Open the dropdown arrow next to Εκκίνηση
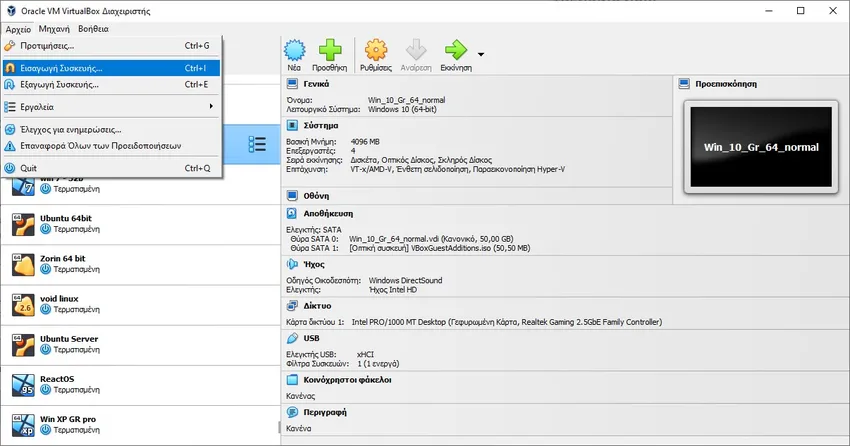The image size is (850, 446). tap(481, 54)
